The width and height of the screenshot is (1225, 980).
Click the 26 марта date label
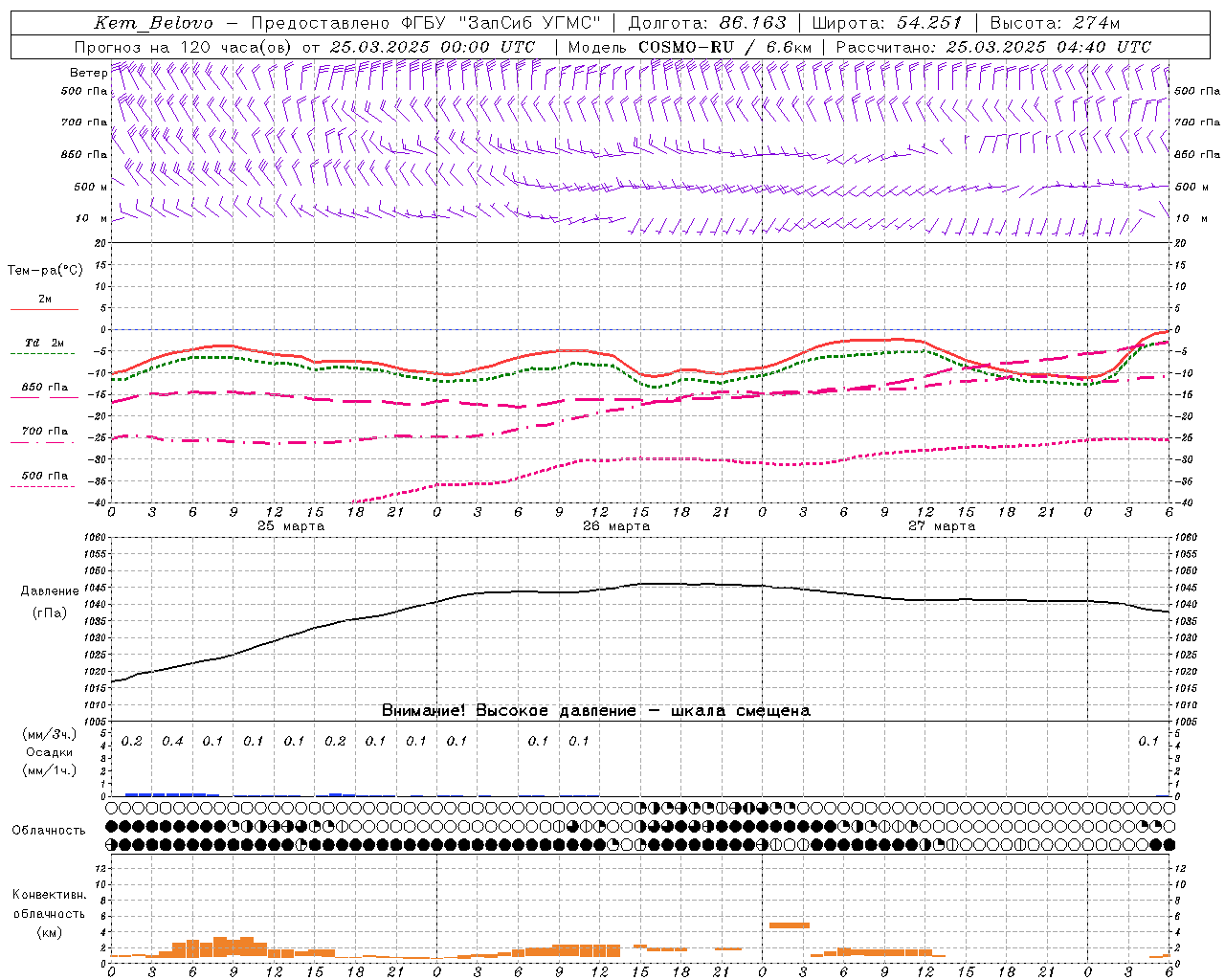click(x=616, y=525)
